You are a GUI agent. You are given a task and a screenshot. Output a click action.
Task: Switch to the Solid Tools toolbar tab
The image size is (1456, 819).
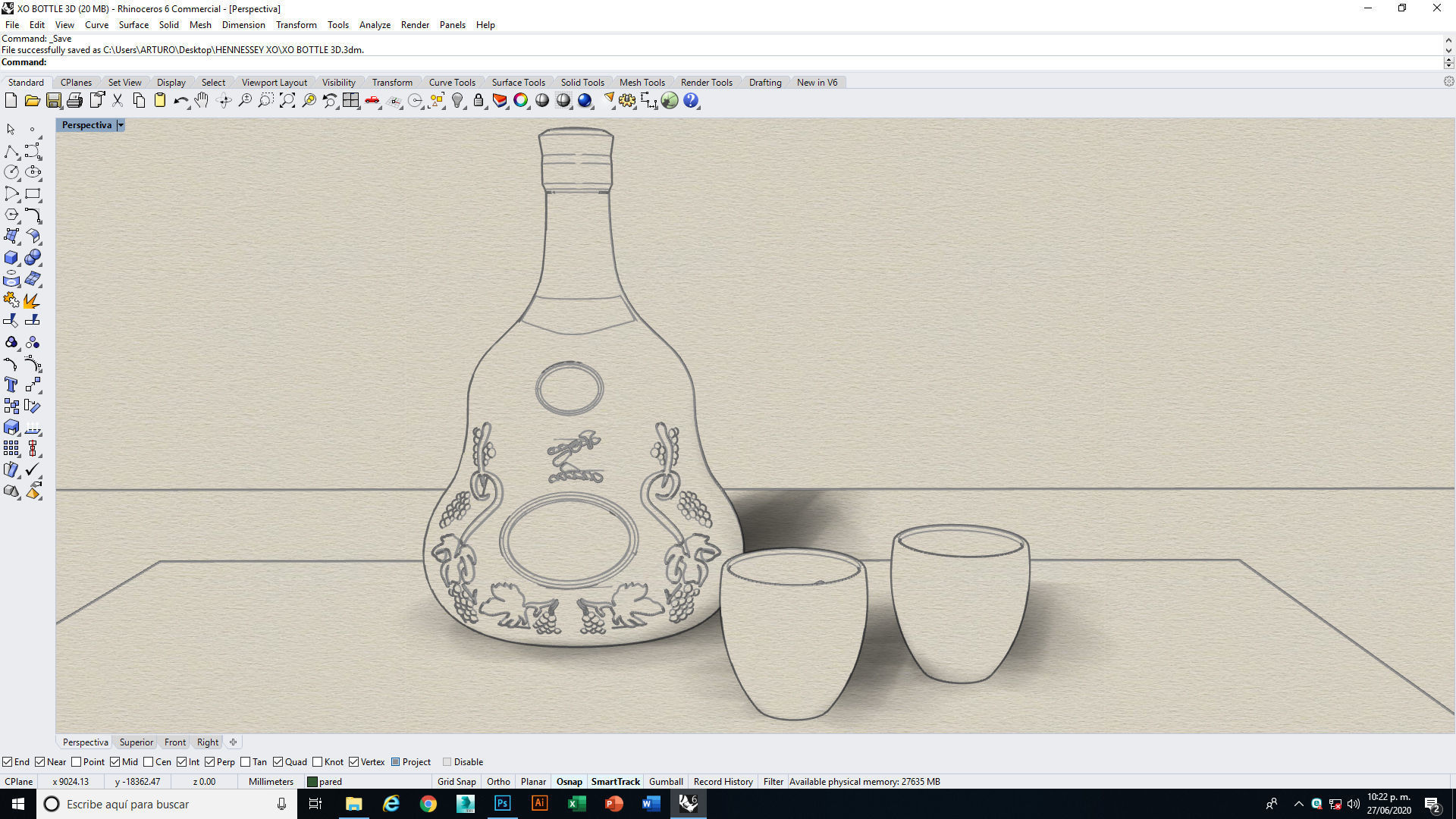582,83
